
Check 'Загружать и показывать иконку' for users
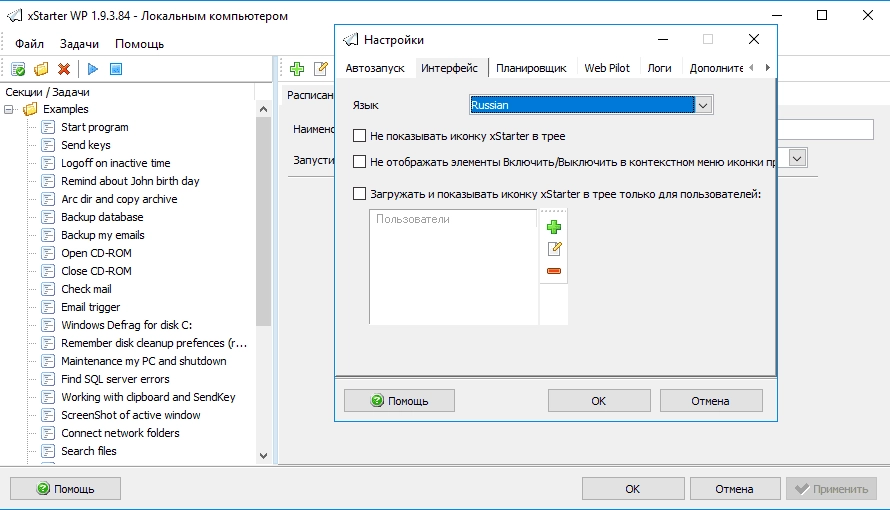359,194
